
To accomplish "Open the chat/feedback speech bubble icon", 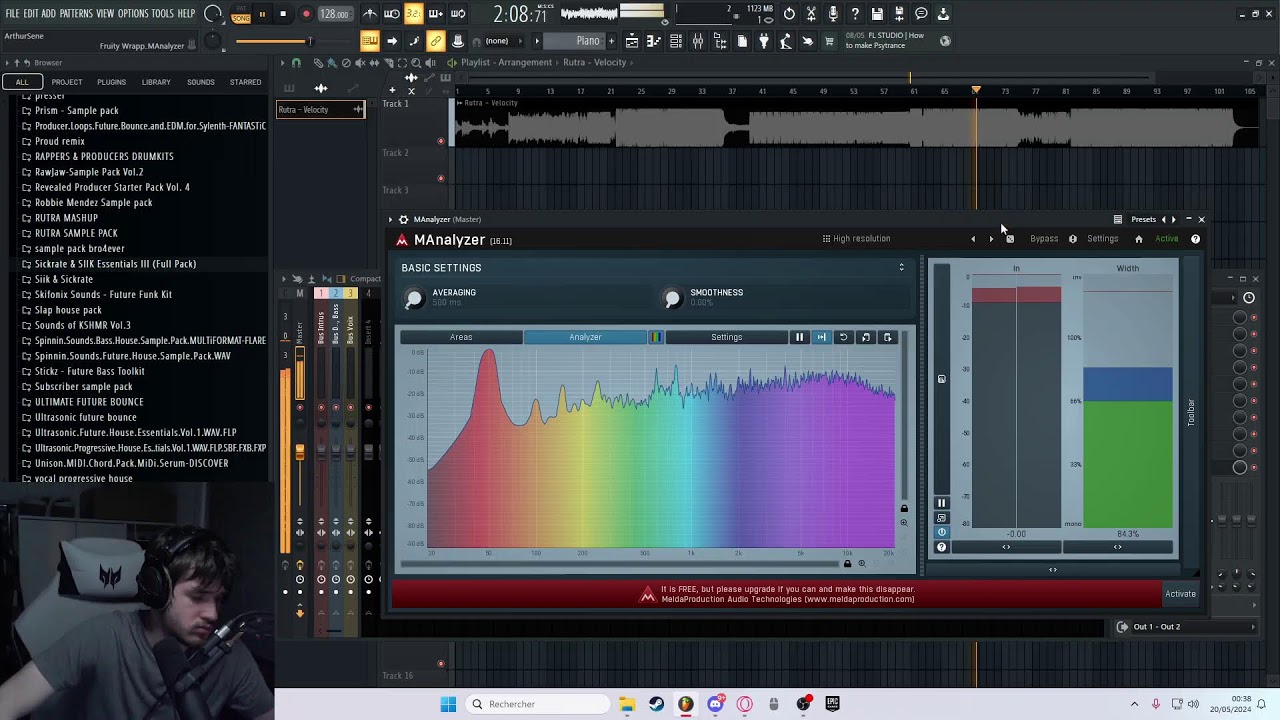I will [x=921, y=14].
